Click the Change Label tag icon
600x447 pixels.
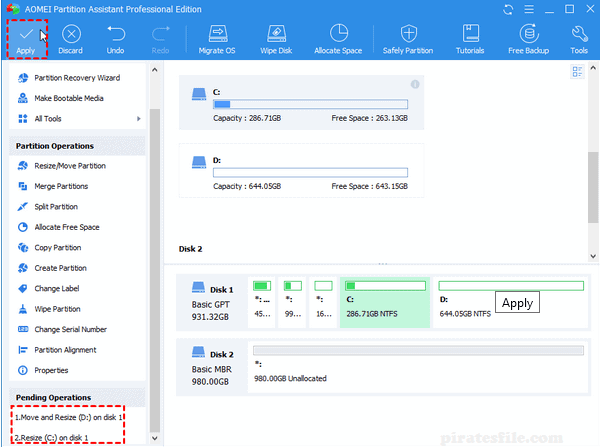point(23,289)
